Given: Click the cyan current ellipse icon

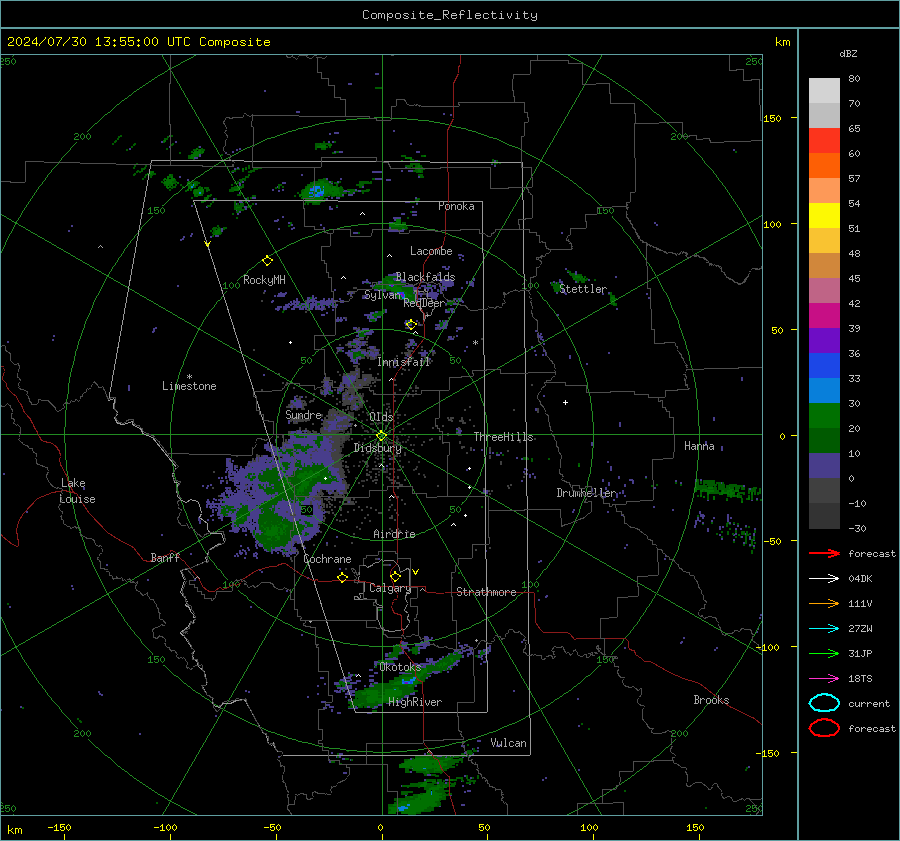Looking at the screenshot, I should click(824, 703).
